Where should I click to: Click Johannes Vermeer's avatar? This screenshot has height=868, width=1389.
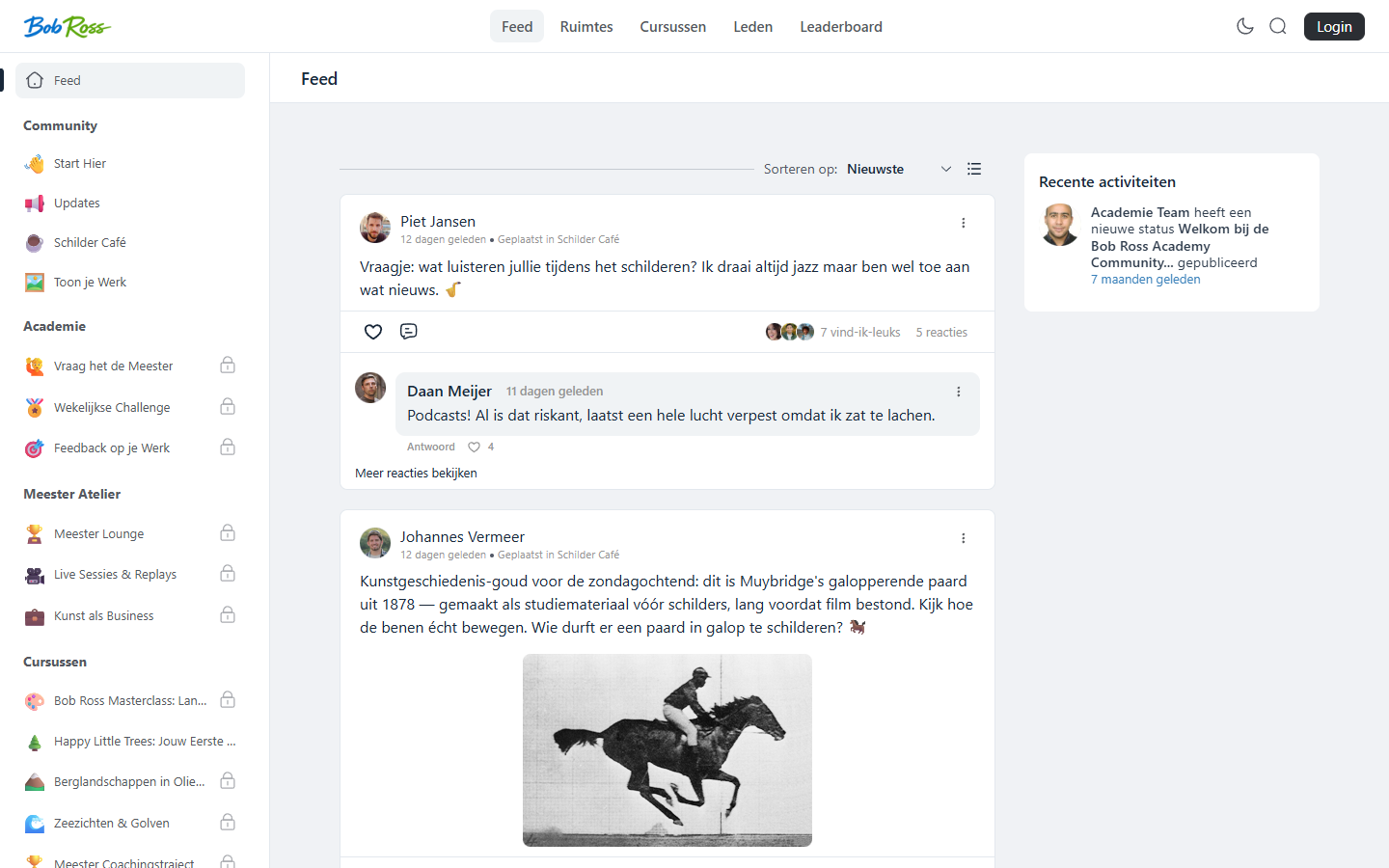[x=375, y=543]
